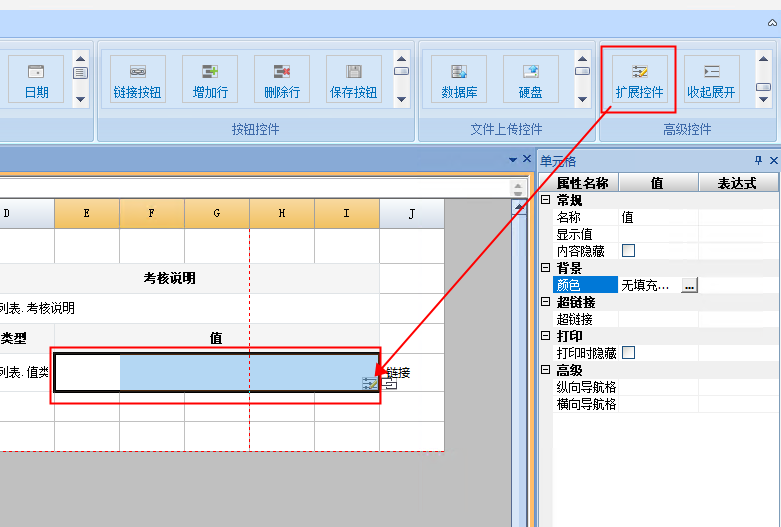This screenshot has width=781, height=527.
Task: Add a 保存按钮 control
Action: (353, 80)
